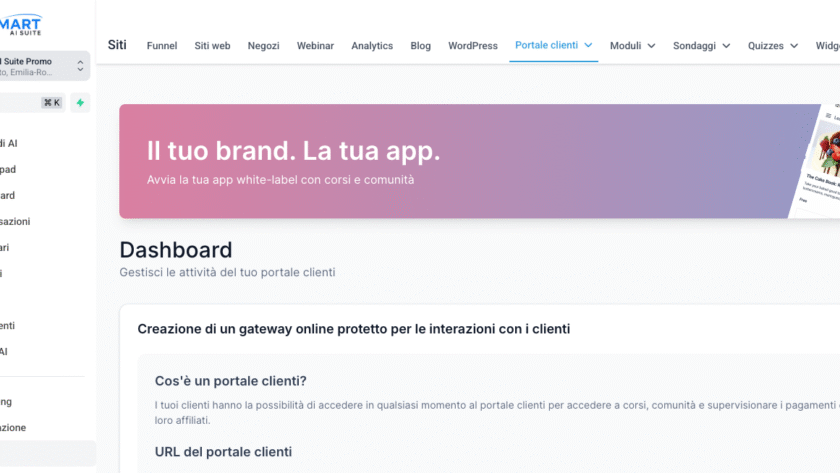
Task: Switch to the Funnel tab
Action: 162,46
